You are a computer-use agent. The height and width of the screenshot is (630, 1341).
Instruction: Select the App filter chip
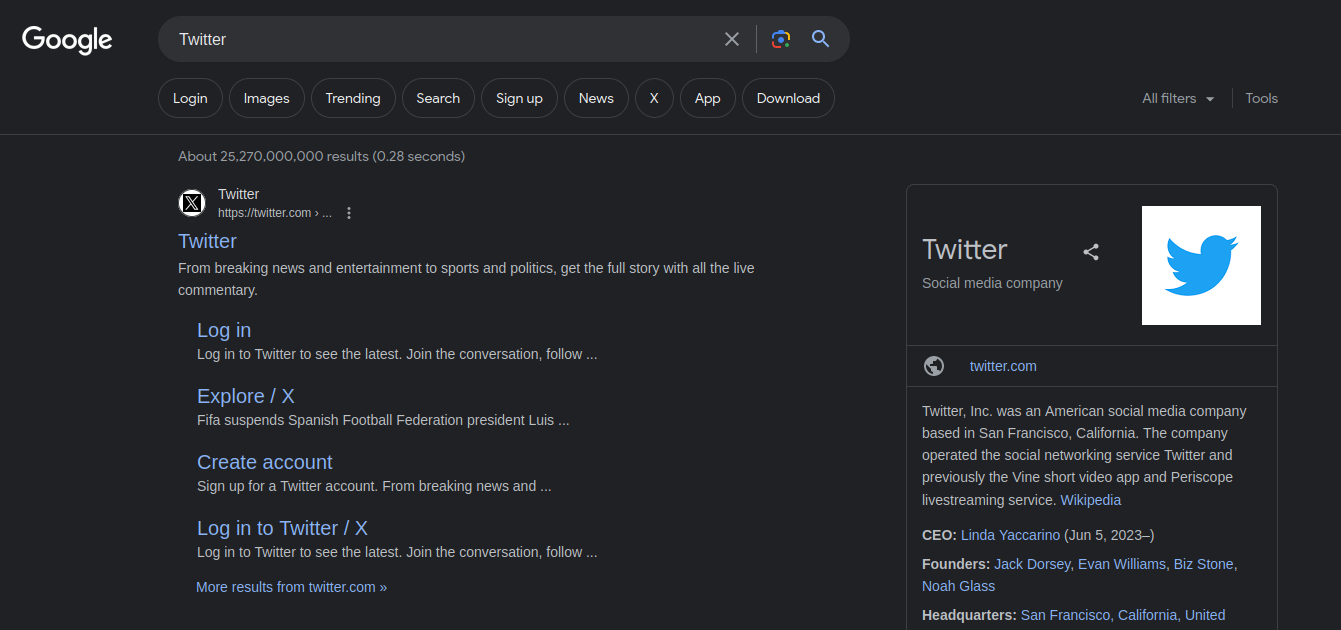pyautogui.click(x=708, y=98)
